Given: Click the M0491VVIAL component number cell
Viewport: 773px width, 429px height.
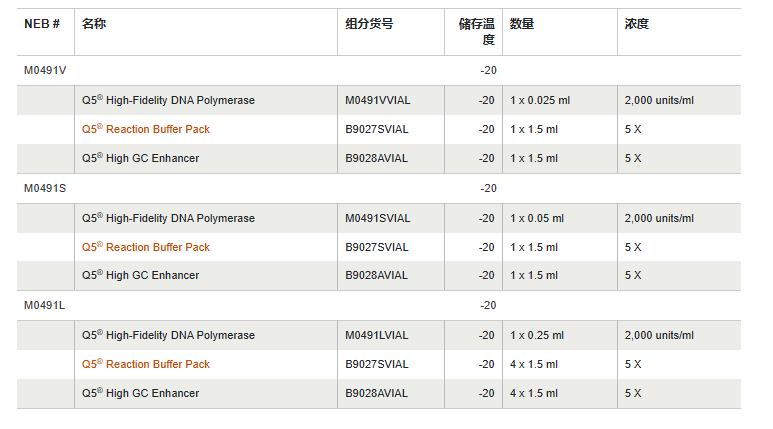Looking at the screenshot, I should pyautogui.click(x=377, y=101).
